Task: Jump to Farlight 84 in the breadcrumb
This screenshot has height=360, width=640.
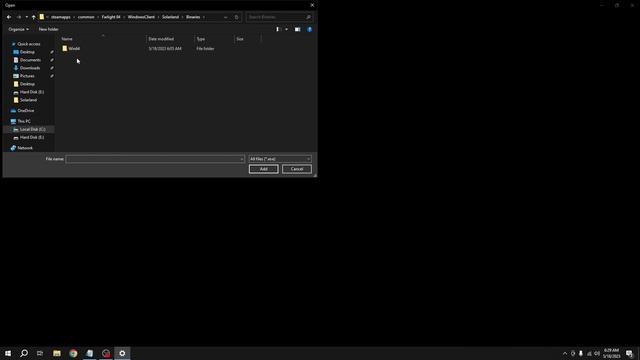Action: click(x=111, y=17)
